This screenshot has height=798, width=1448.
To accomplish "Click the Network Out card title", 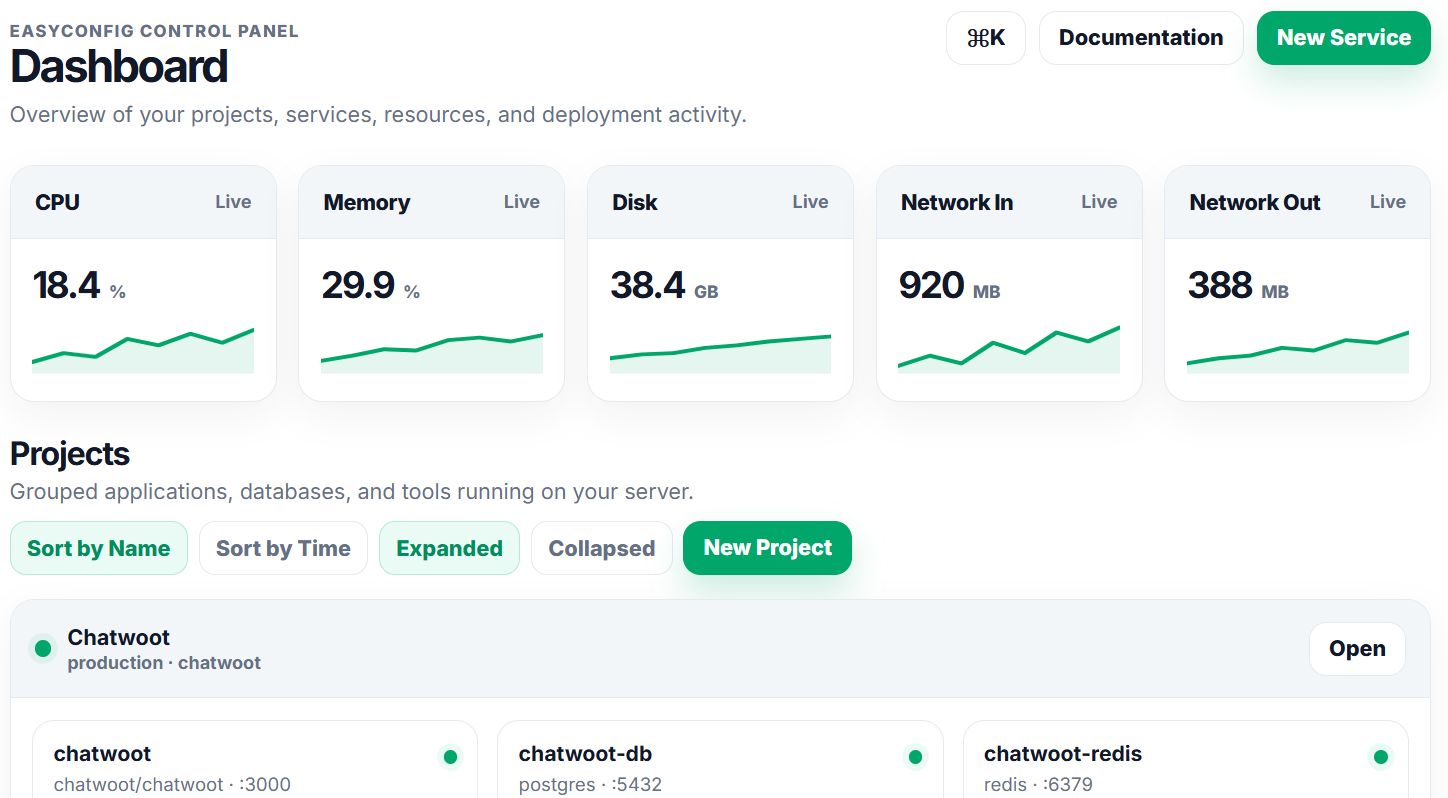I will [x=1255, y=202].
